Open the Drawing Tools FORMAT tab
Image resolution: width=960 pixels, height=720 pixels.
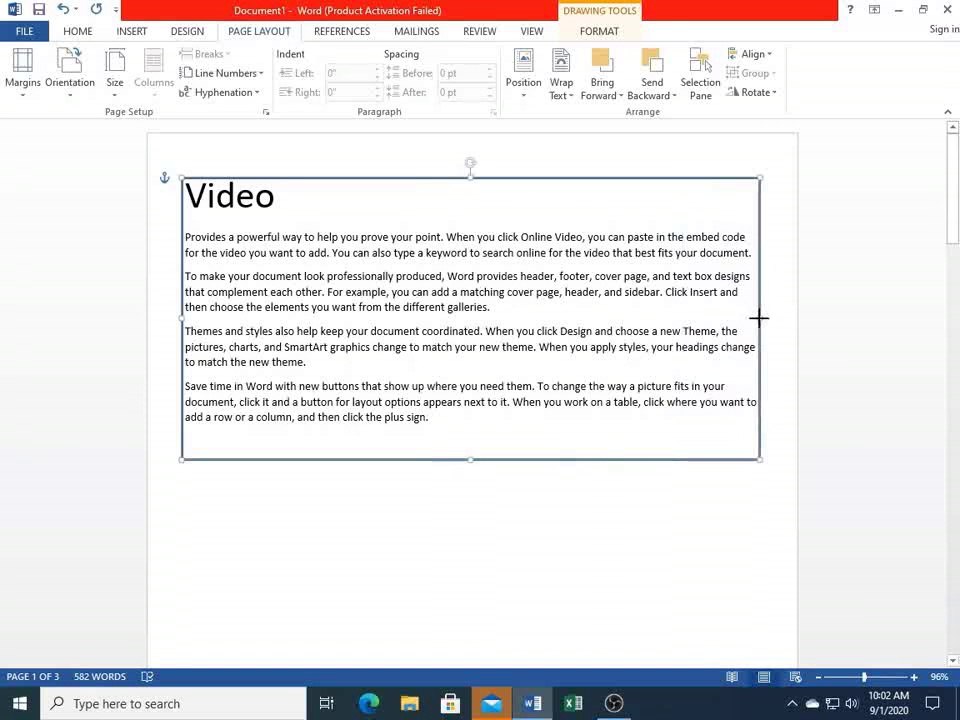[x=599, y=31]
